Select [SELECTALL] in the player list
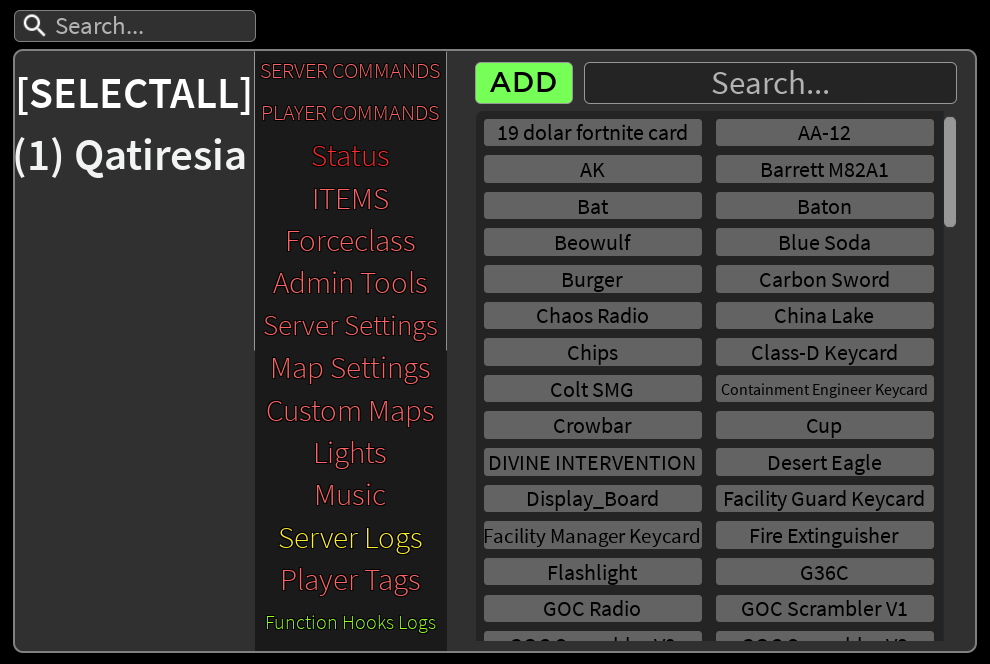The width and height of the screenshot is (990, 664). (x=134, y=94)
